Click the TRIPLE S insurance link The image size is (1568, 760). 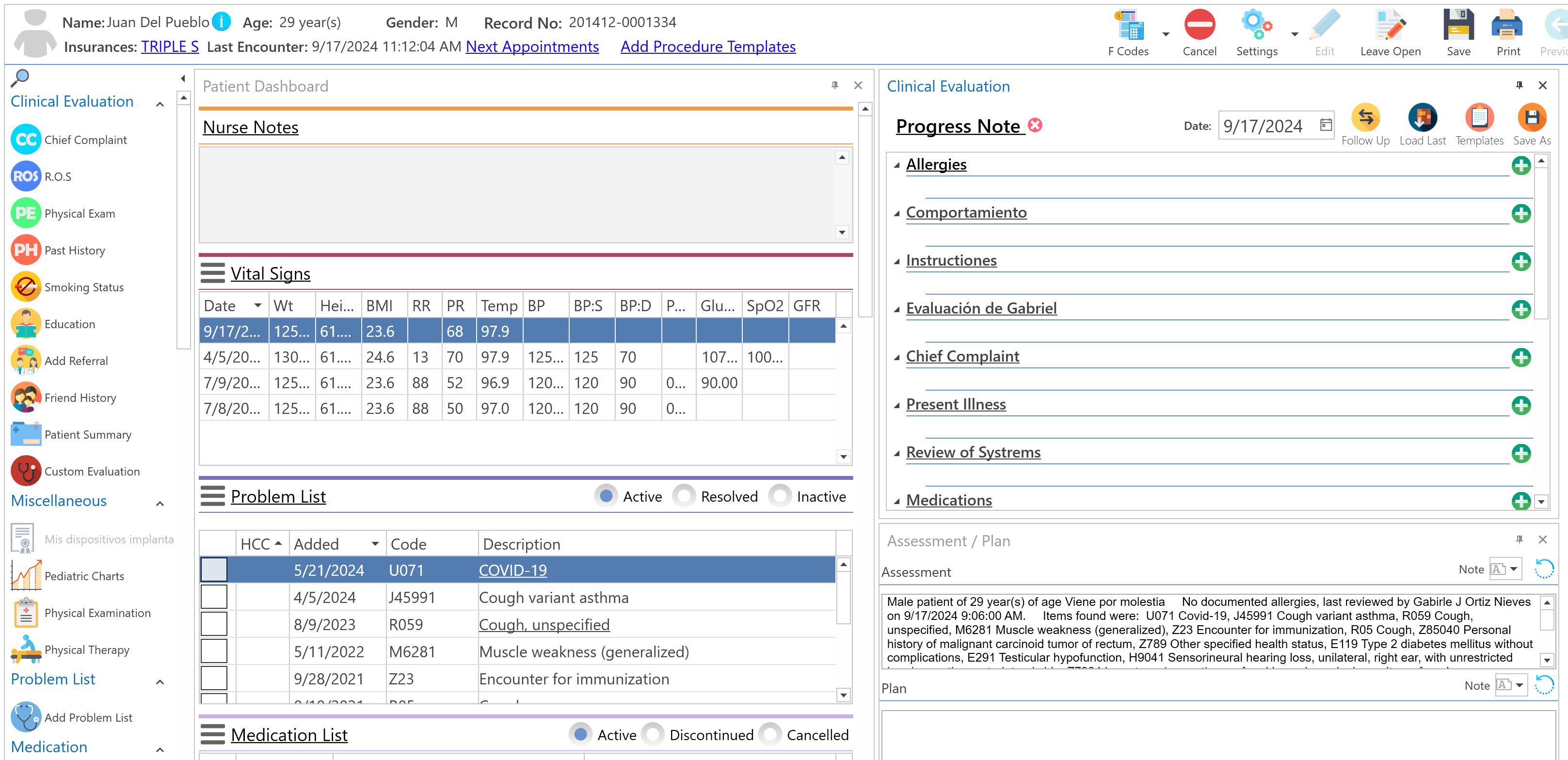pos(170,47)
